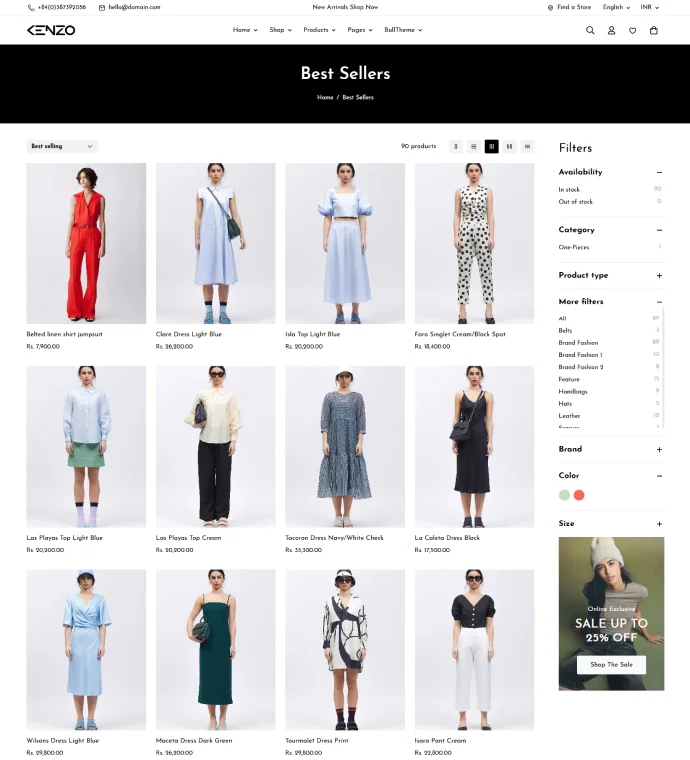Click the Kenzo logo
690x760 pixels.
point(51,30)
